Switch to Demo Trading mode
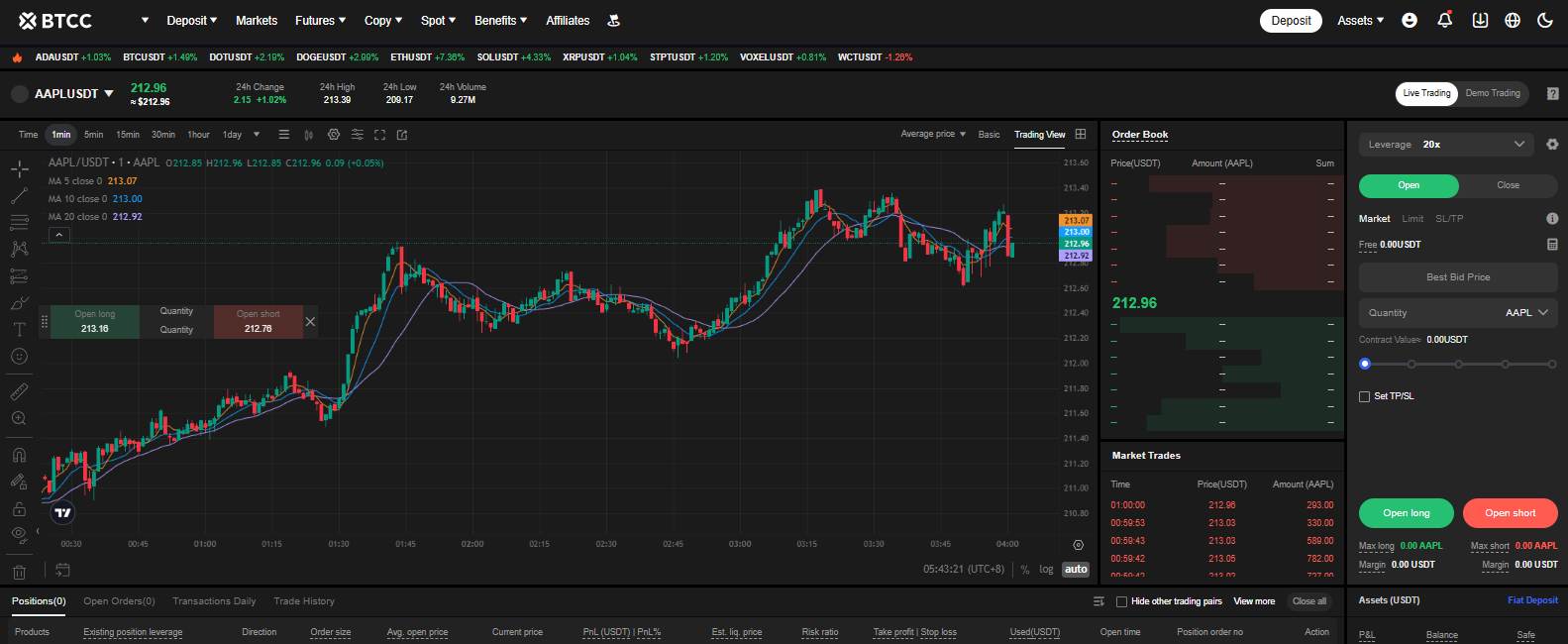 (x=1493, y=93)
